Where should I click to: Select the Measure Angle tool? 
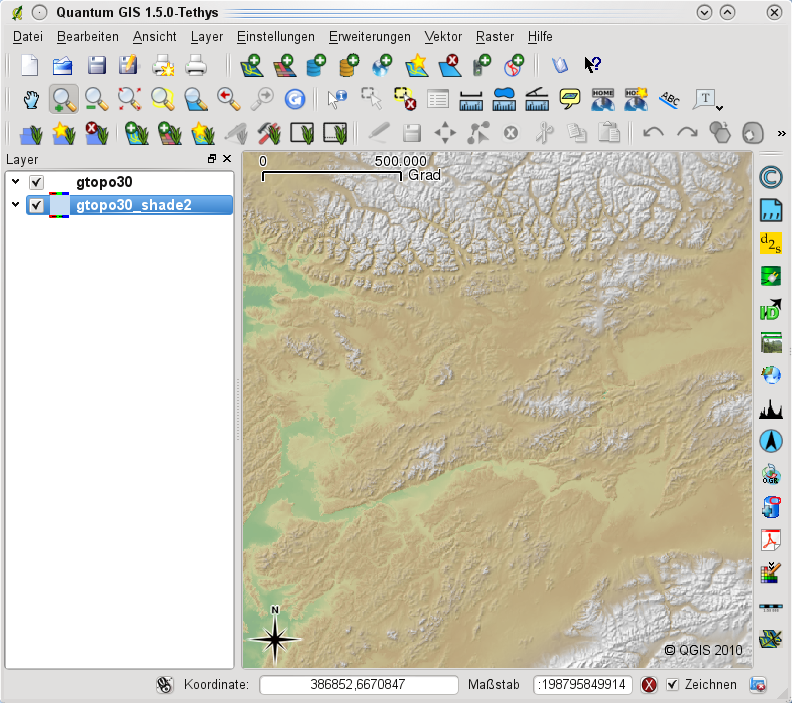coord(537,99)
